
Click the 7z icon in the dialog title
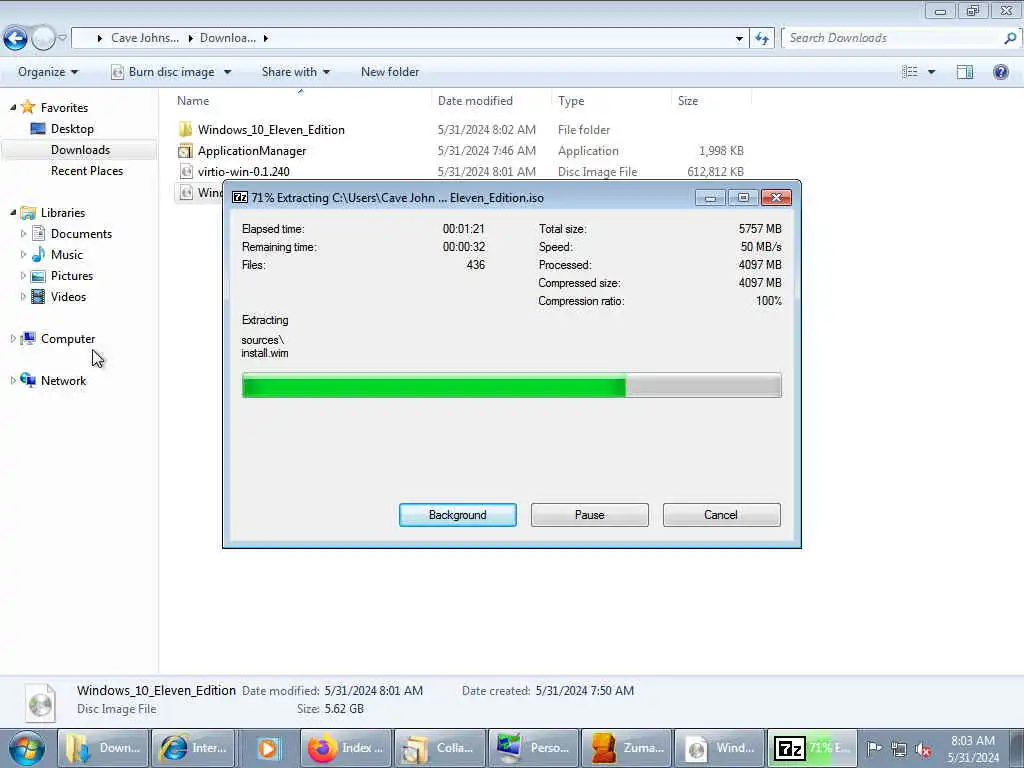coord(240,197)
